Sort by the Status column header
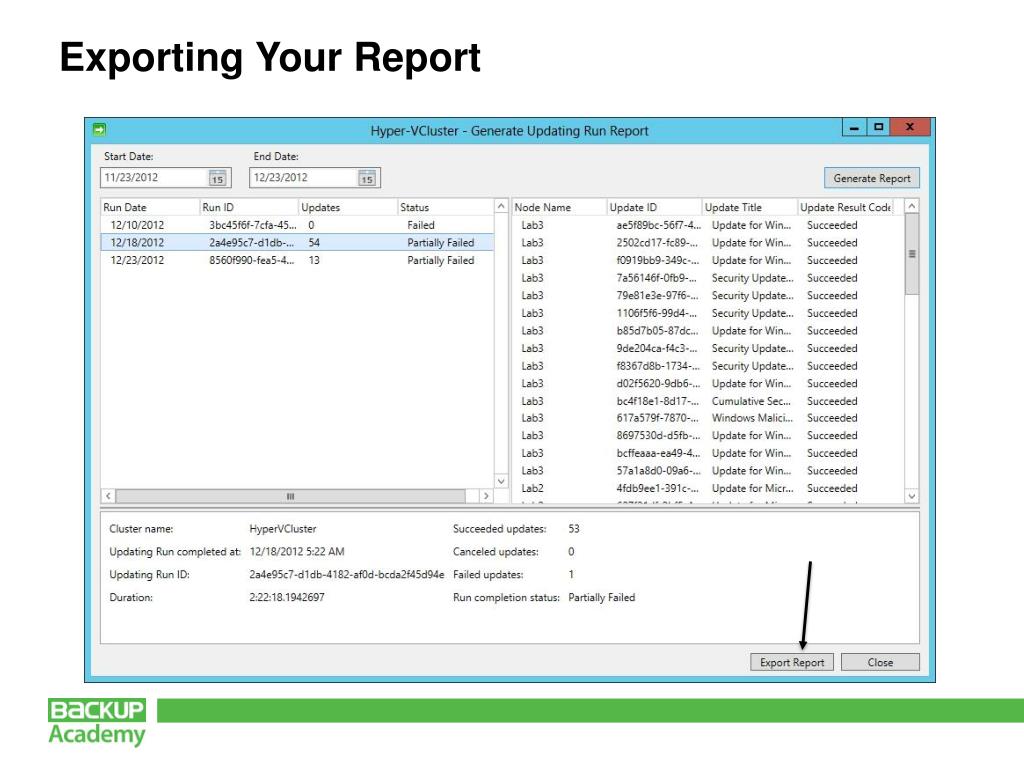Image resolution: width=1024 pixels, height=768 pixels. 446,207
